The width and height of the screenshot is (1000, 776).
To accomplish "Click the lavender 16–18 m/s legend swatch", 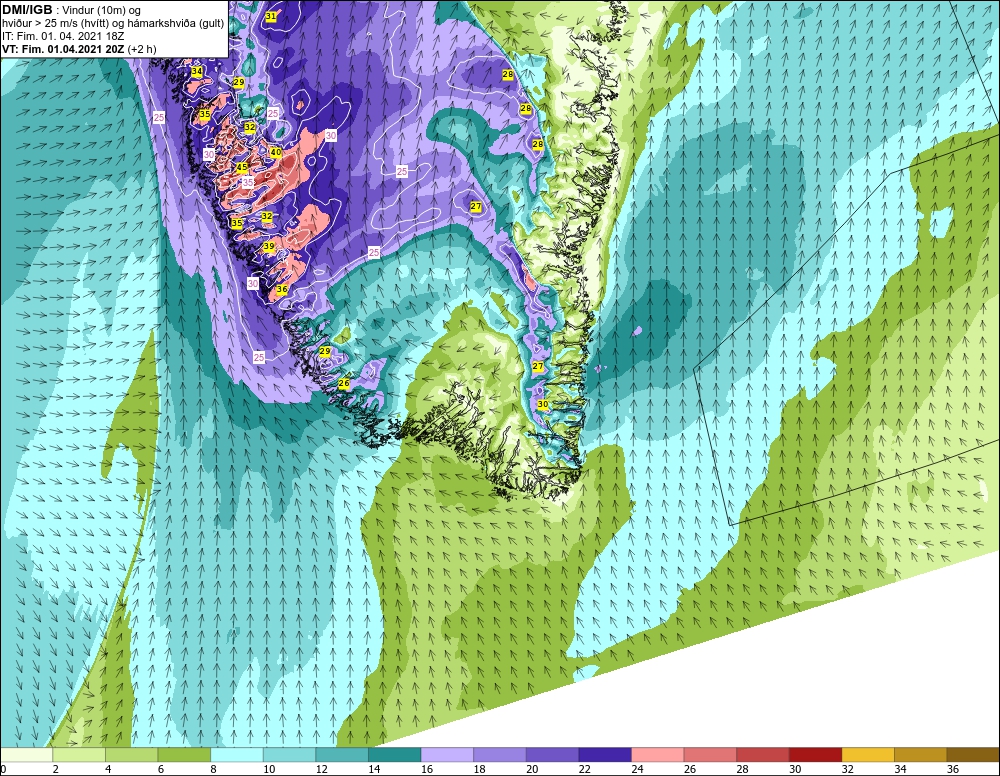I will [447, 755].
